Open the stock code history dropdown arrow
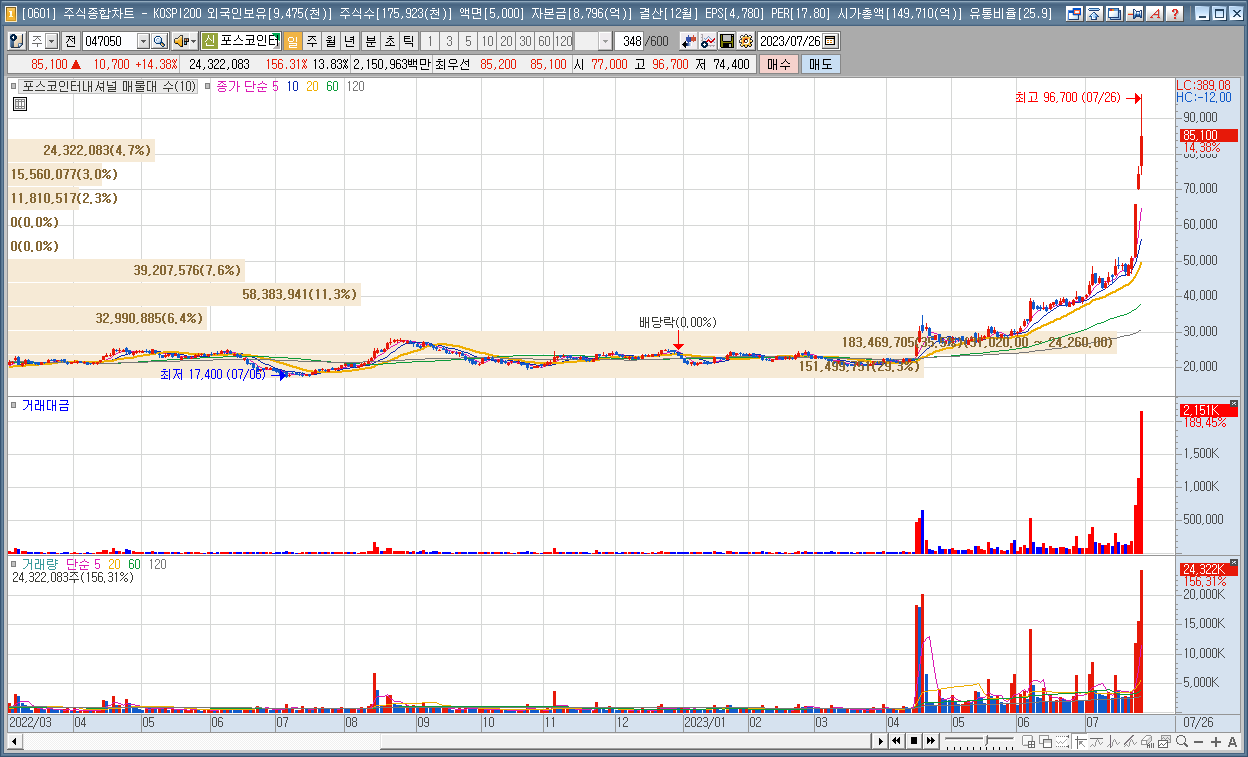Screen dimensions: 1248x757 [x=143, y=41]
